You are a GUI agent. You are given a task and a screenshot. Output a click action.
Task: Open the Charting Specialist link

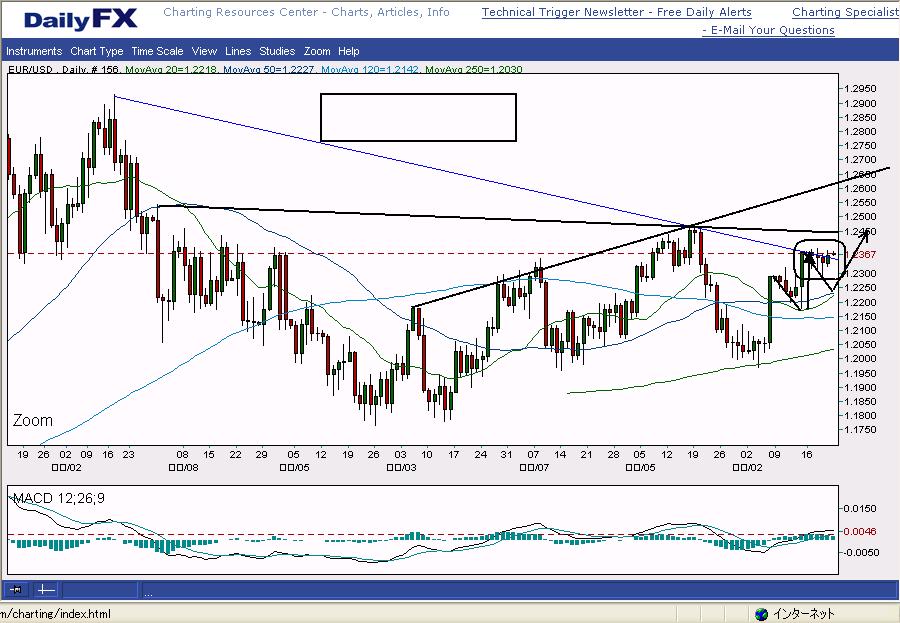[845, 12]
